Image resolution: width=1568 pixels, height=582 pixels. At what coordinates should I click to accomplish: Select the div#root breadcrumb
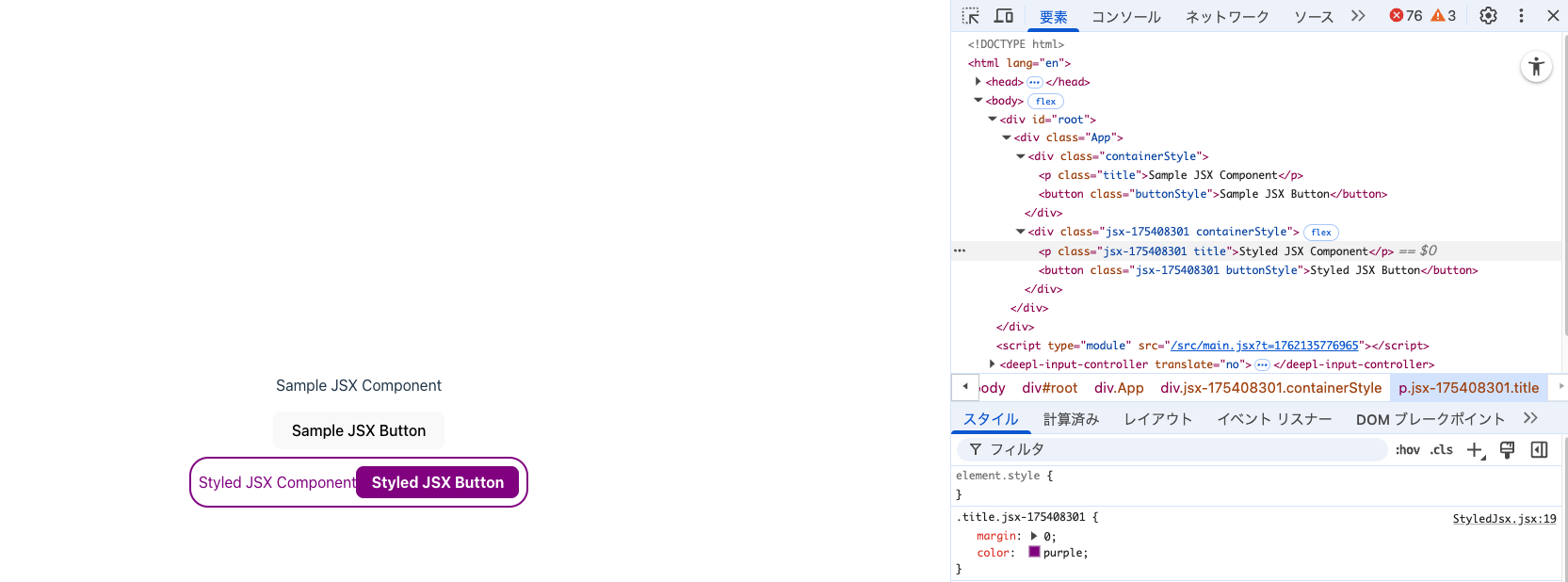coord(1049,388)
